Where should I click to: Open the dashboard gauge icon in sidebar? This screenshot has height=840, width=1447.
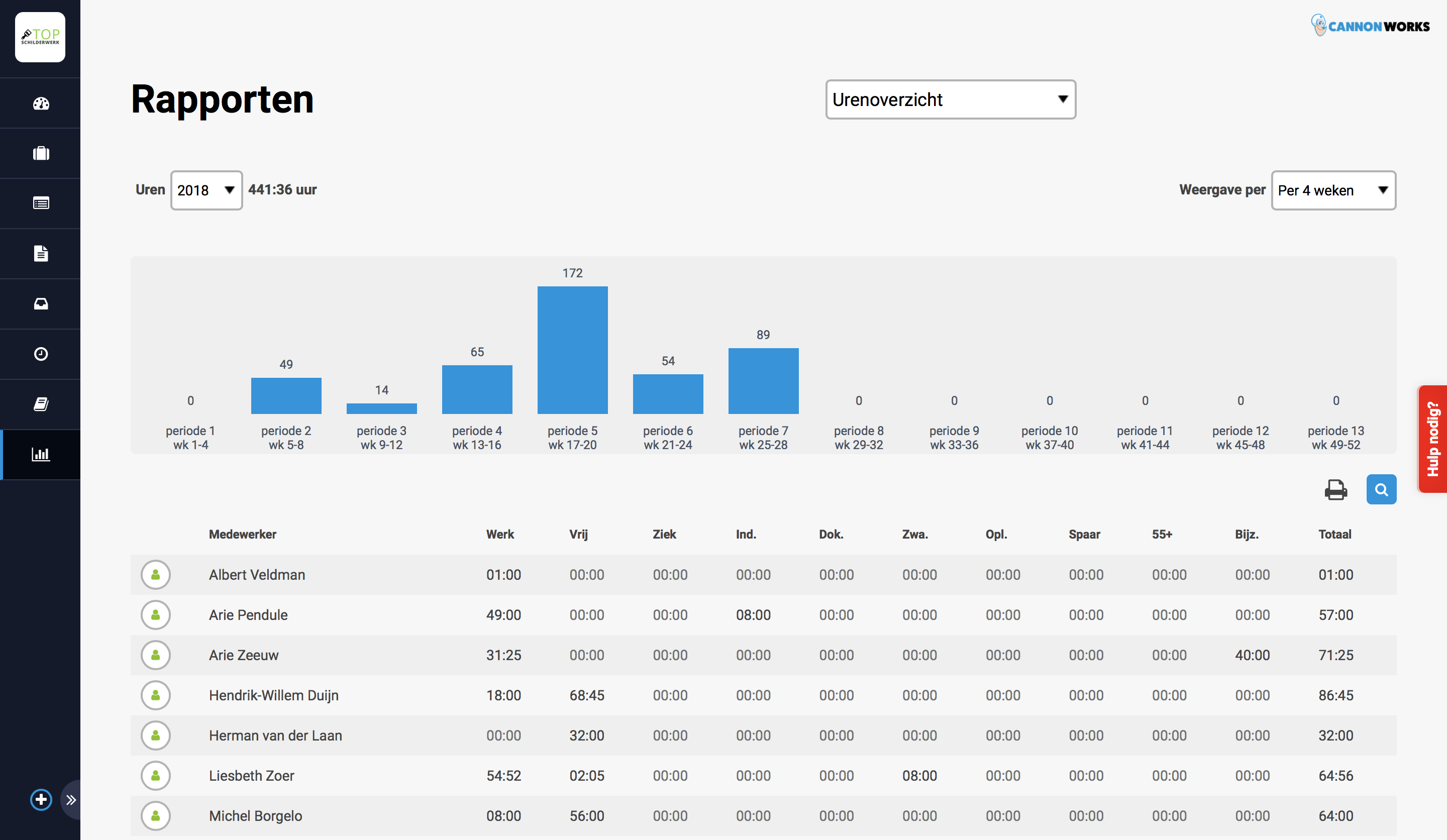click(x=41, y=103)
